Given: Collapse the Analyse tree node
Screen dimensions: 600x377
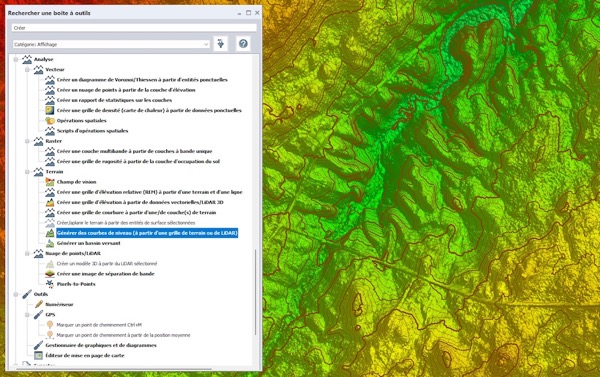Looking at the screenshot, I should click(16, 59).
